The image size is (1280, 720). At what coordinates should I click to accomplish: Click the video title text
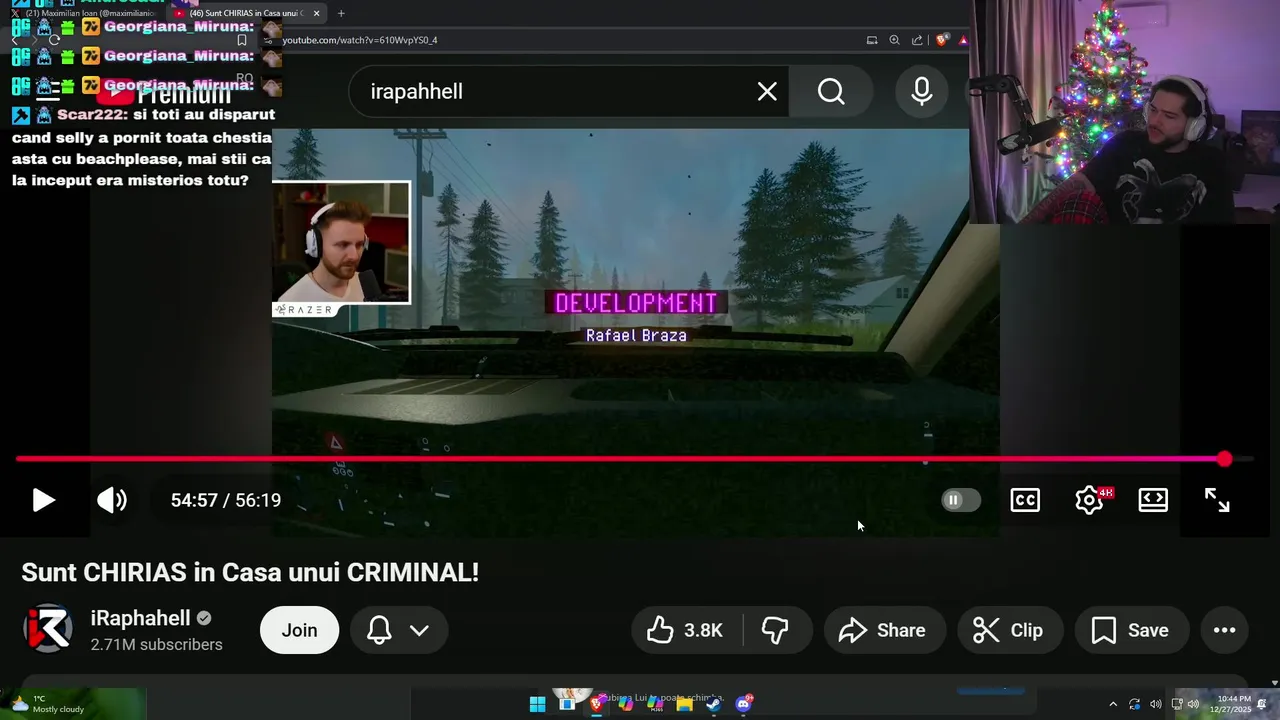250,572
